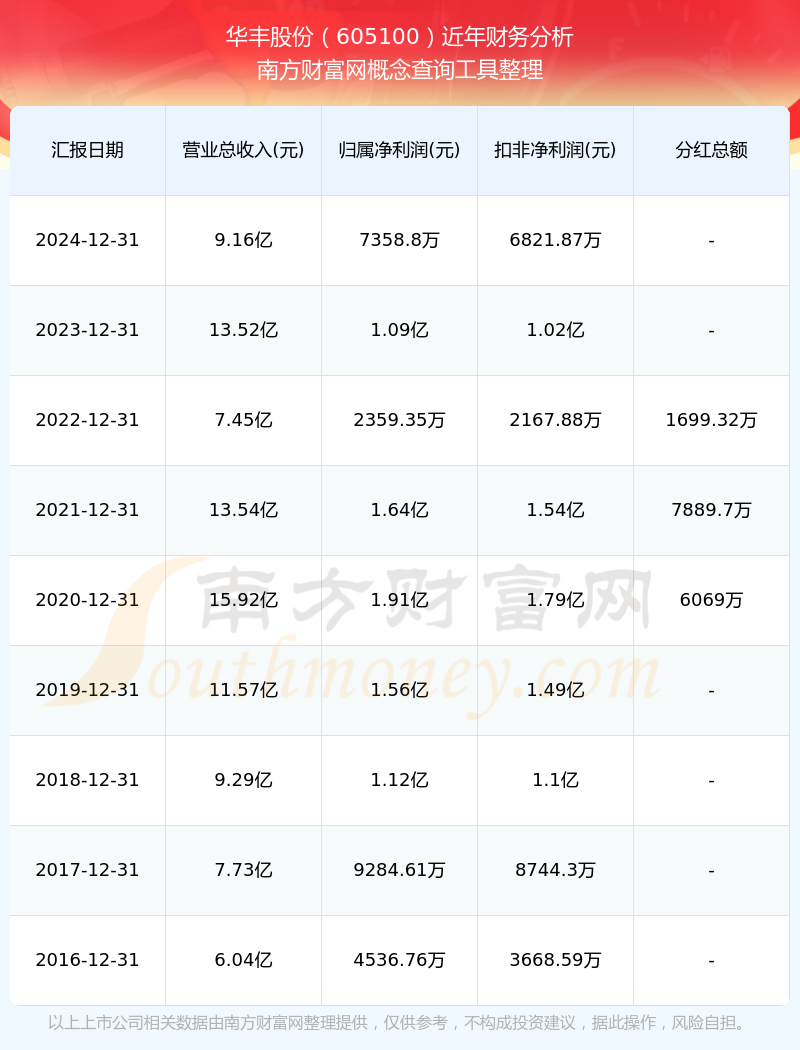Click the subtitle 南方财富网概念查询工具整理
The width and height of the screenshot is (800, 1050).
[x=400, y=70]
